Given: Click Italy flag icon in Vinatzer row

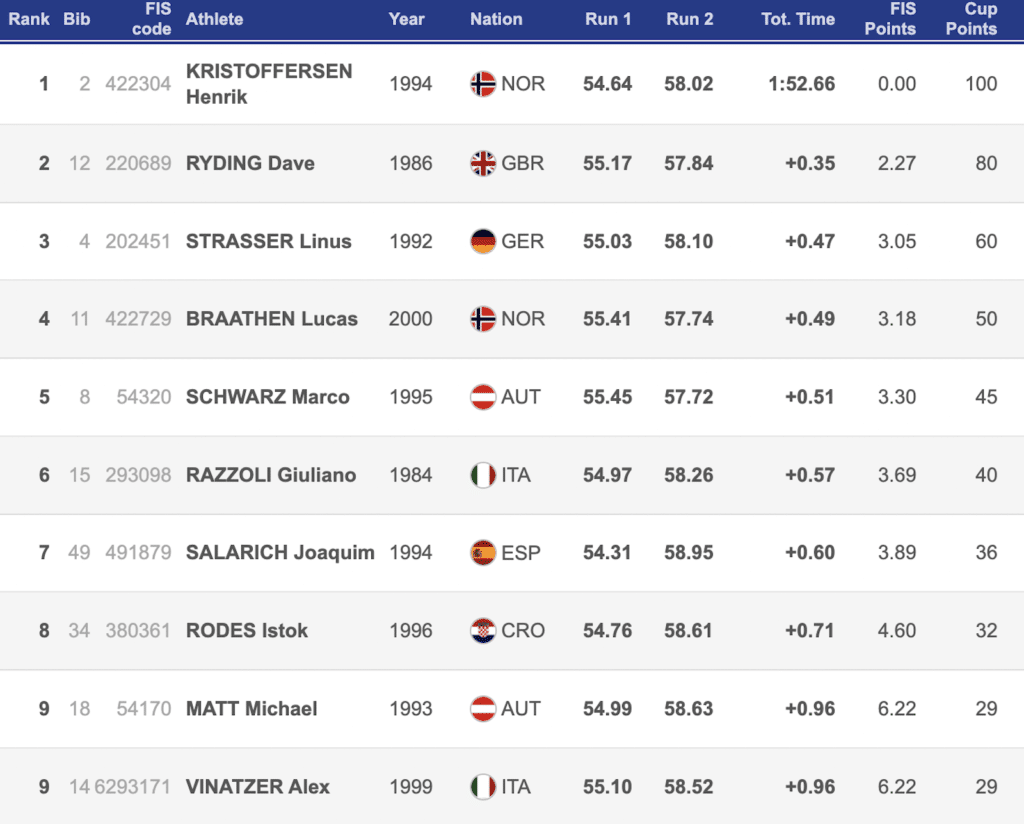Looking at the screenshot, I should [x=483, y=787].
